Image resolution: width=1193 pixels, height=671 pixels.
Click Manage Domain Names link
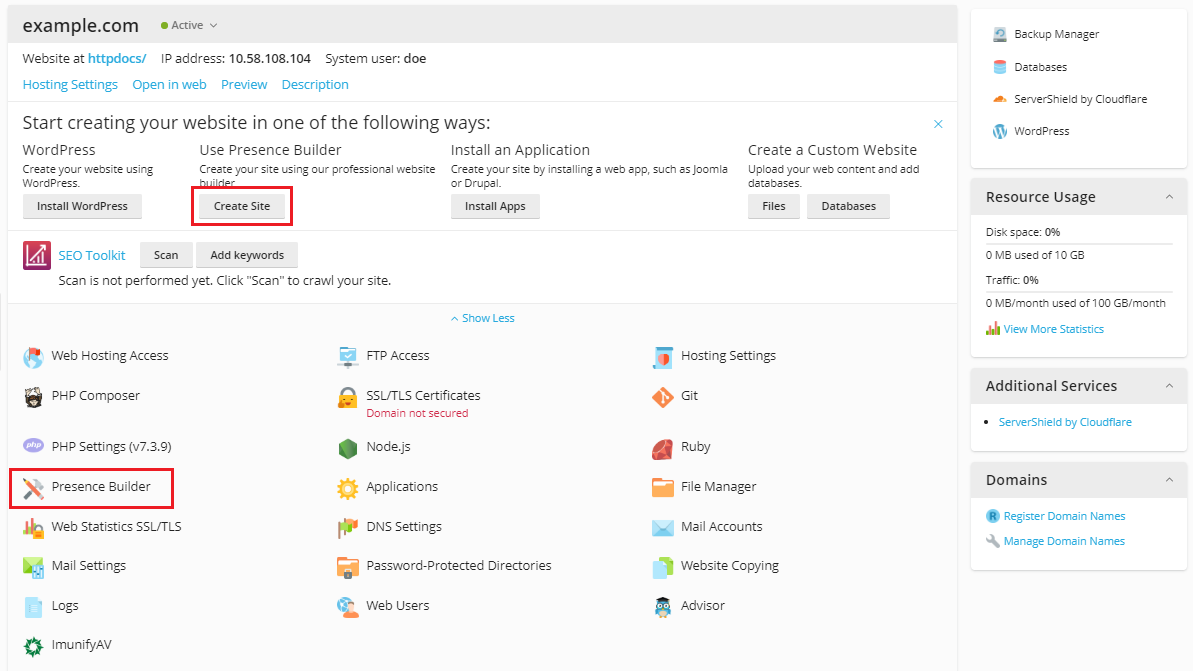click(1064, 542)
